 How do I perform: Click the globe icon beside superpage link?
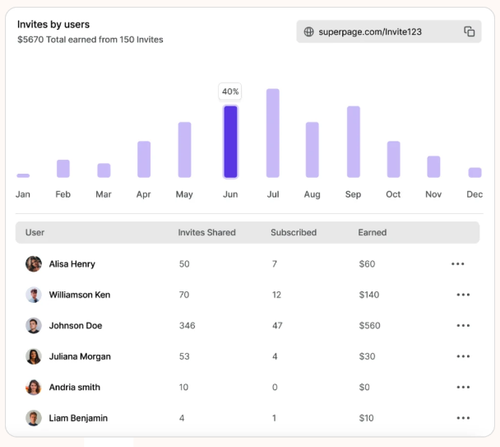point(309,32)
